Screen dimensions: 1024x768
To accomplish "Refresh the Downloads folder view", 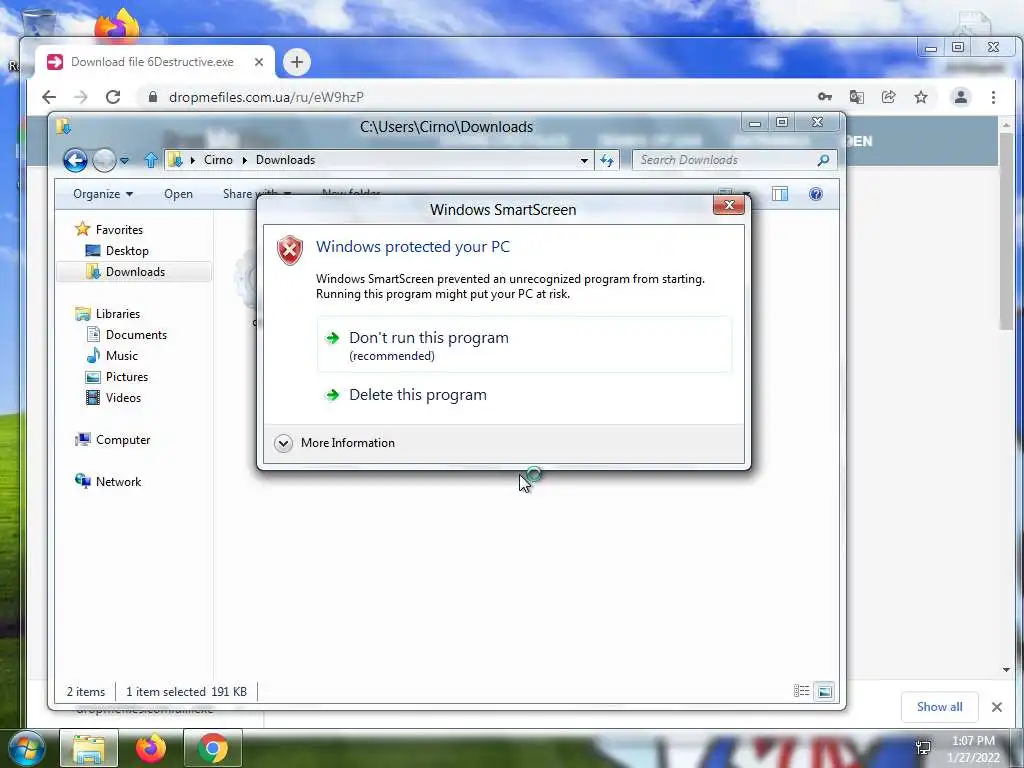I will tap(607, 160).
